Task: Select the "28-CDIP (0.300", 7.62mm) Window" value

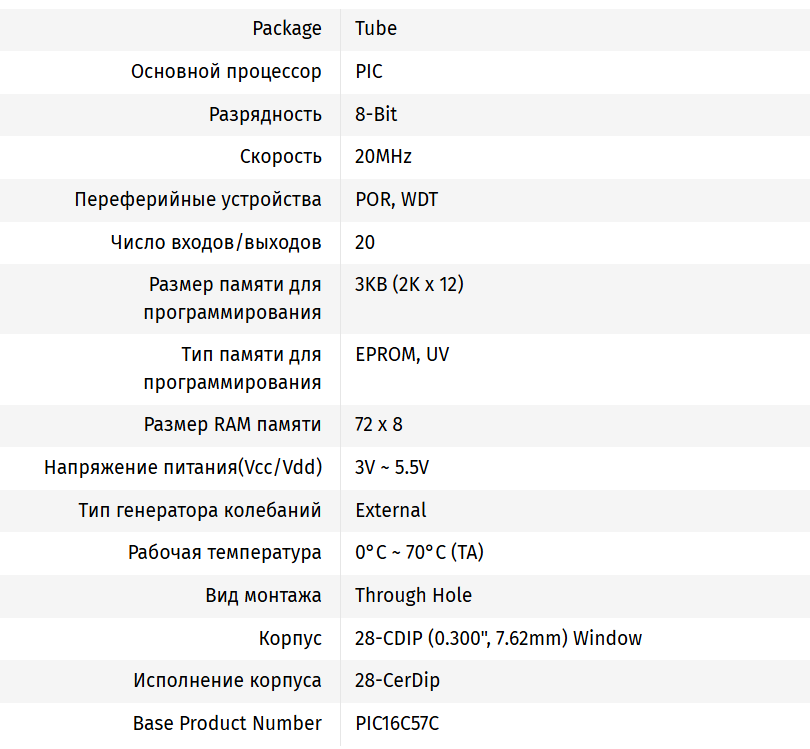Action: click(498, 639)
